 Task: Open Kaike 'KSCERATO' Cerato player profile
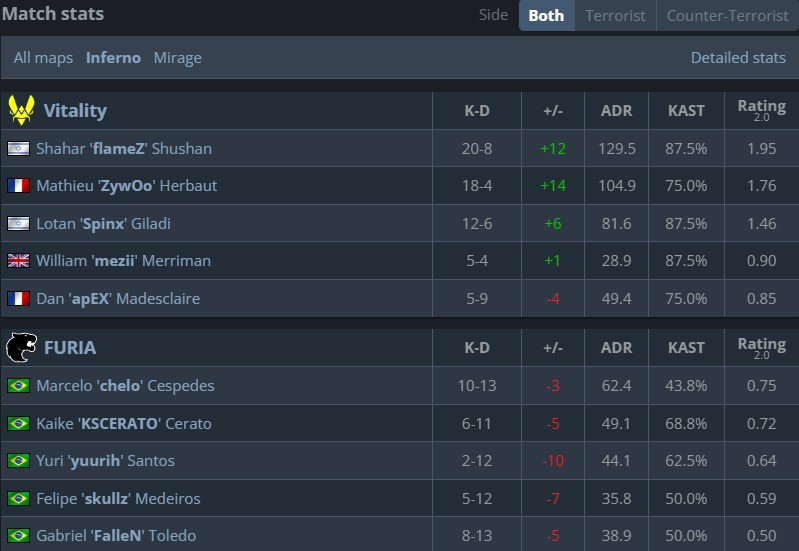(x=123, y=423)
